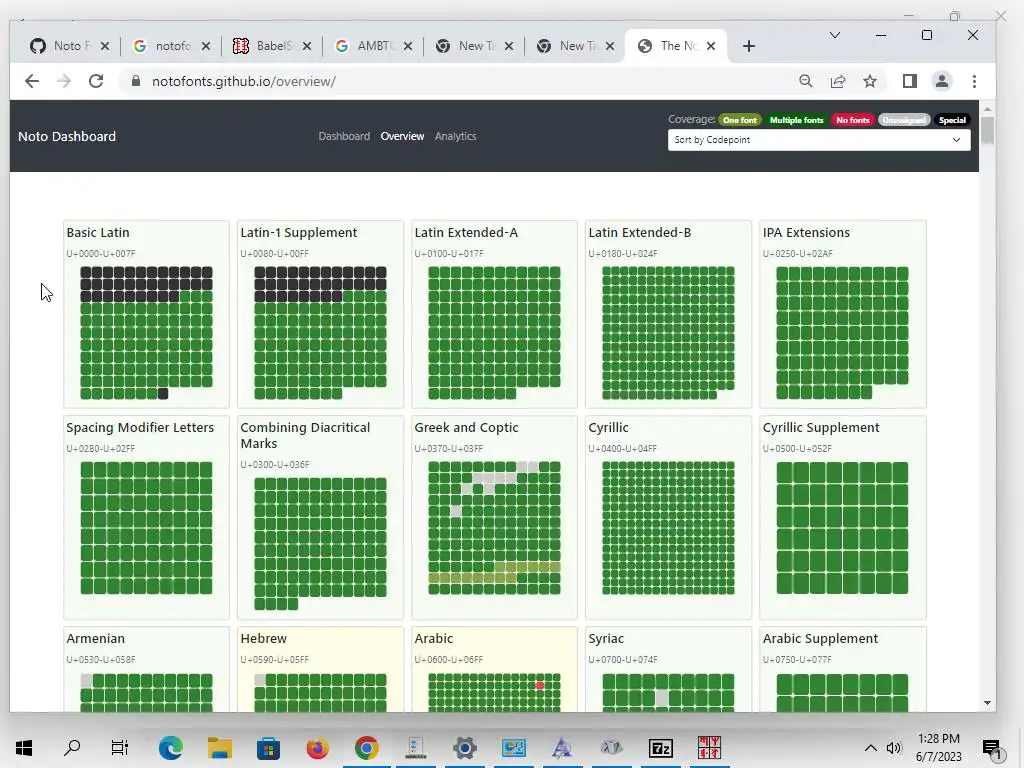Expand the tab search chevron
The height and width of the screenshot is (768, 1024).
point(835,35)
